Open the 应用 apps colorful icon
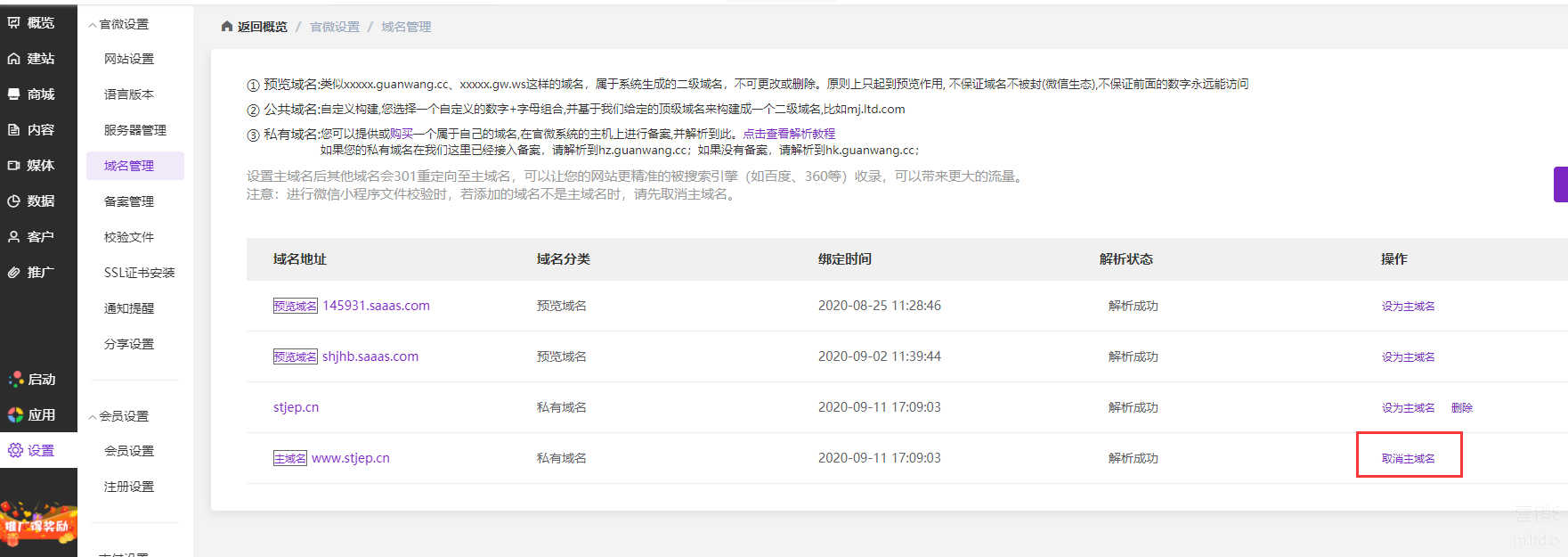1568x557 pixels. pyautogui.click(x=15, y=415)
